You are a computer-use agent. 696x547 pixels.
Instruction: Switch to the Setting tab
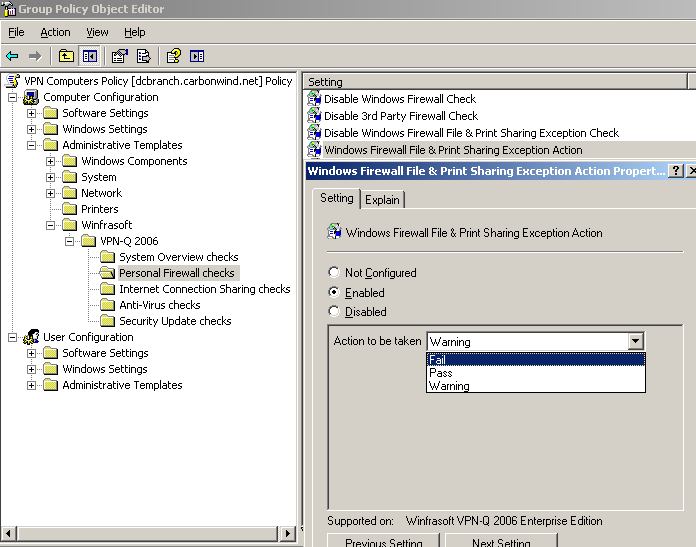pos(336,198)
